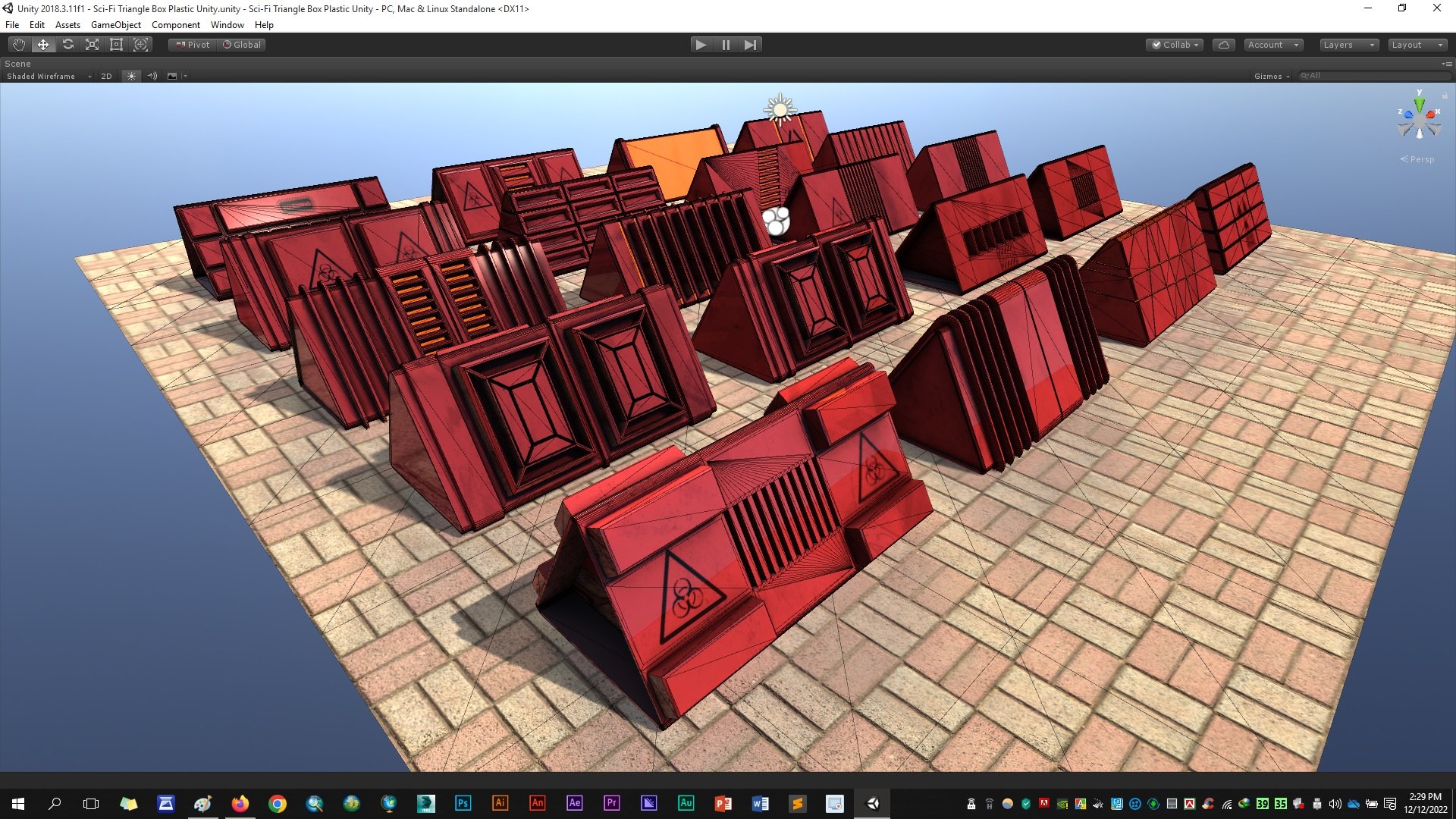Select the Rotate tool
Viewport: 1456px width, 819px height.
(67, 45)
